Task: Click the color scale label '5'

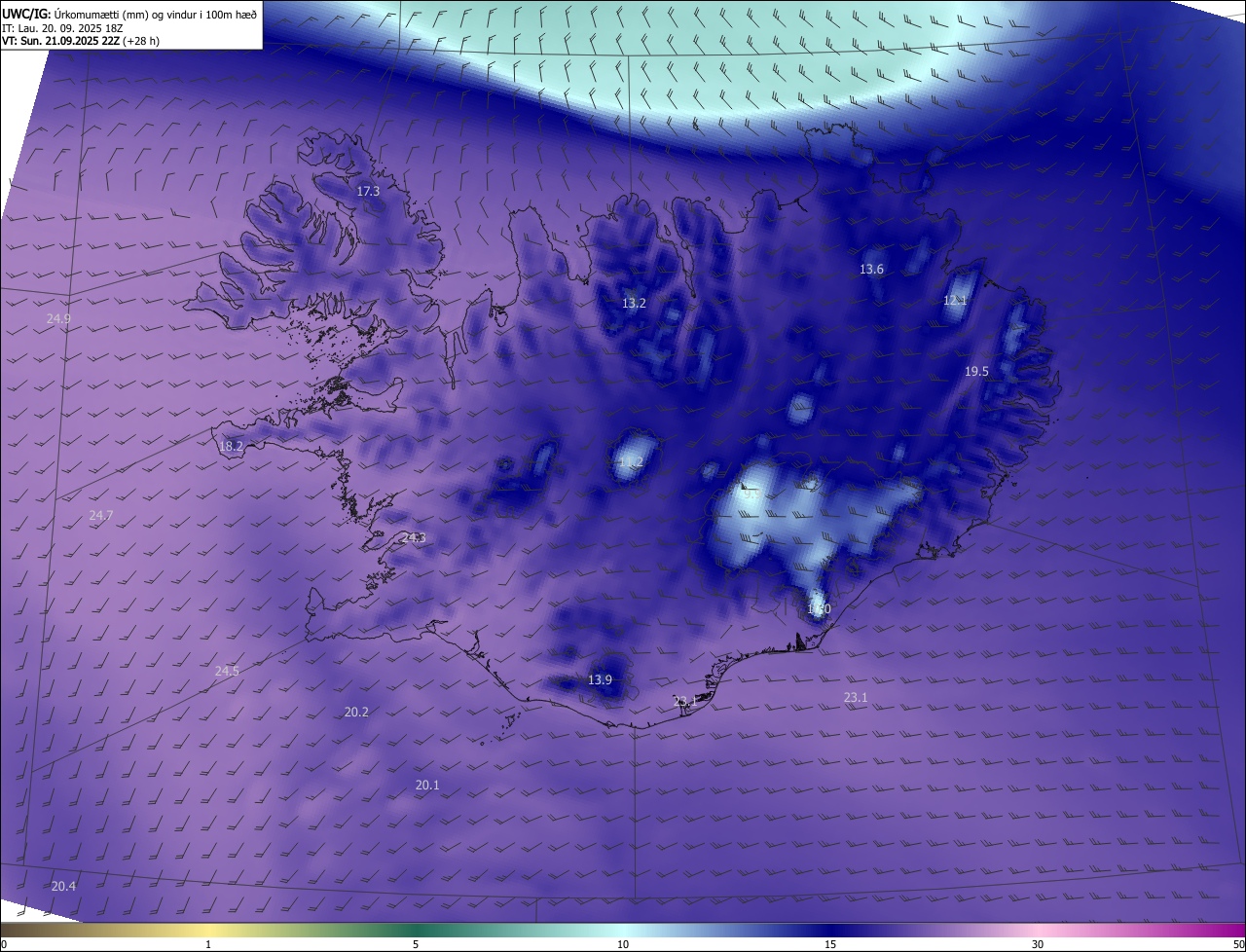Action: (416, 945)
